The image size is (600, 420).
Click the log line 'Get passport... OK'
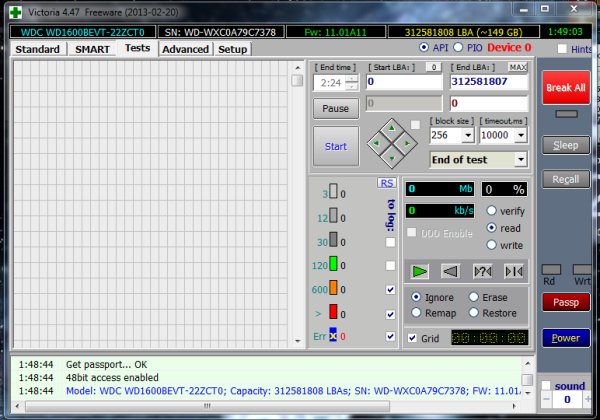106,365
